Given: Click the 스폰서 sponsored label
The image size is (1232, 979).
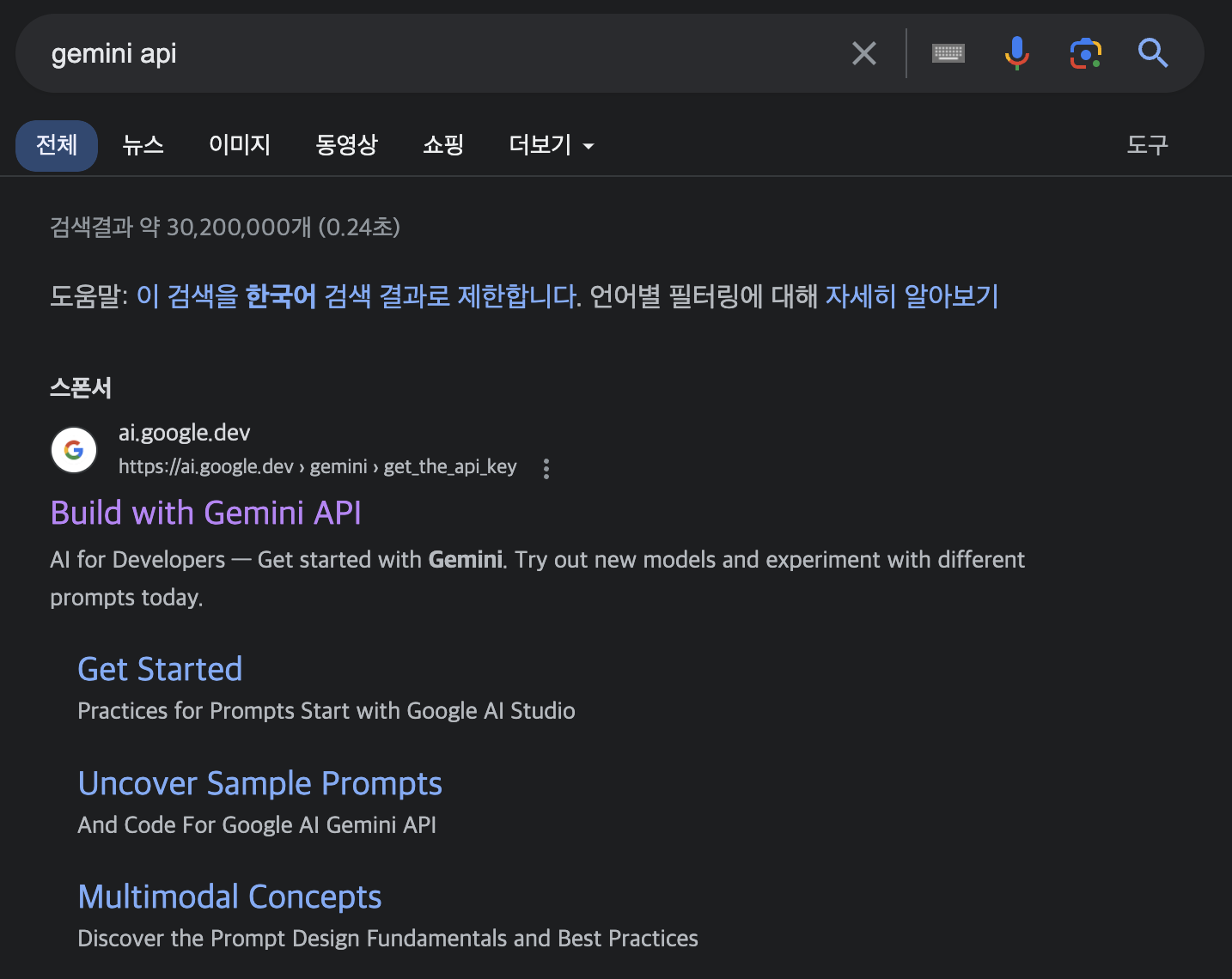Looking at the screenshot, I should 81,388.
